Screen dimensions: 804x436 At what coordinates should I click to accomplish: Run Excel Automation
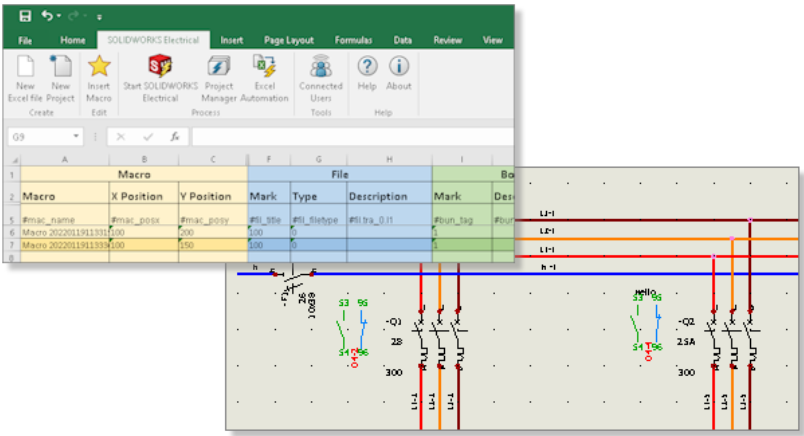pos(265,78)
